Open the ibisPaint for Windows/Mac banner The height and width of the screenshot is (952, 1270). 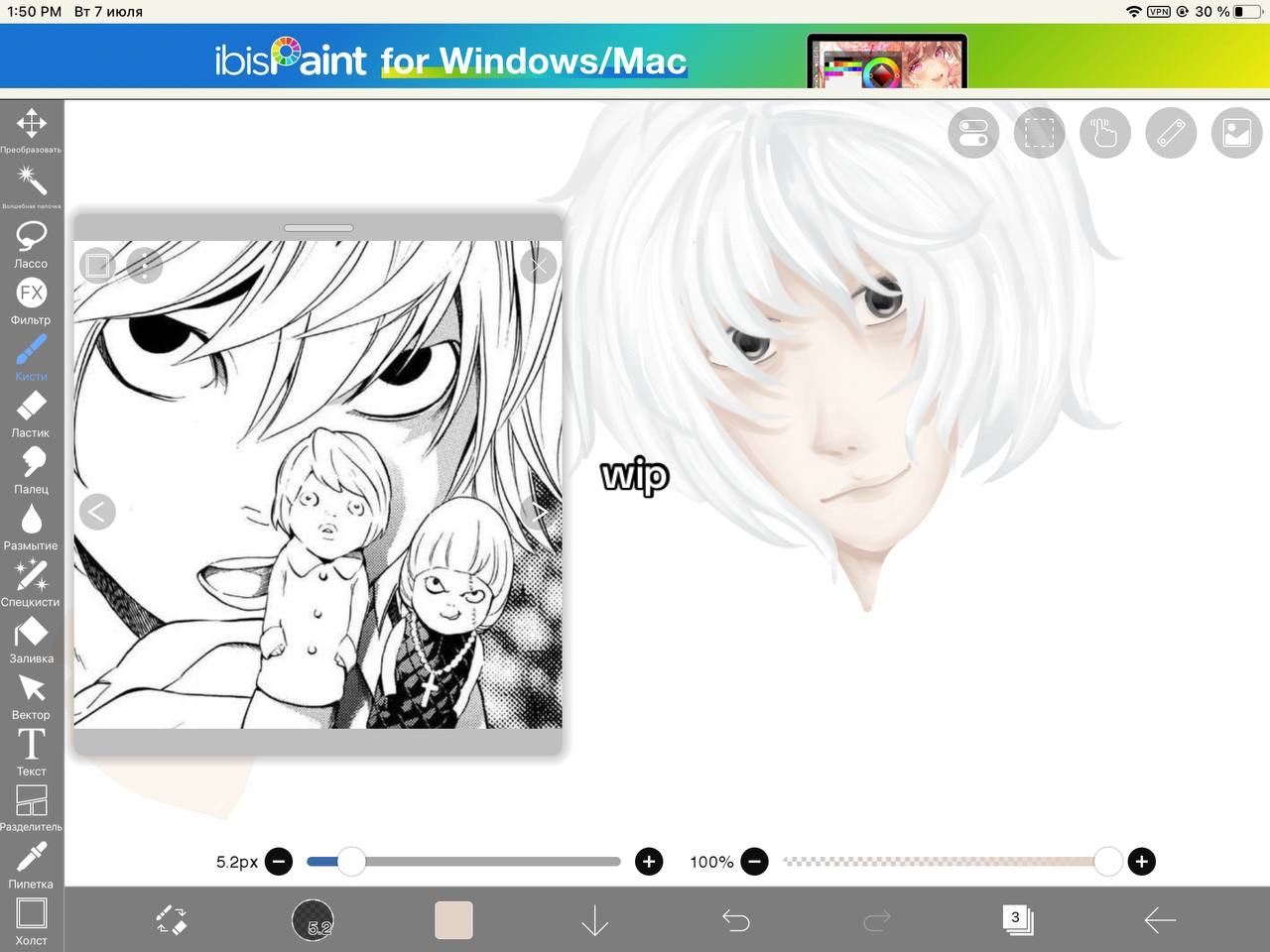635,57
